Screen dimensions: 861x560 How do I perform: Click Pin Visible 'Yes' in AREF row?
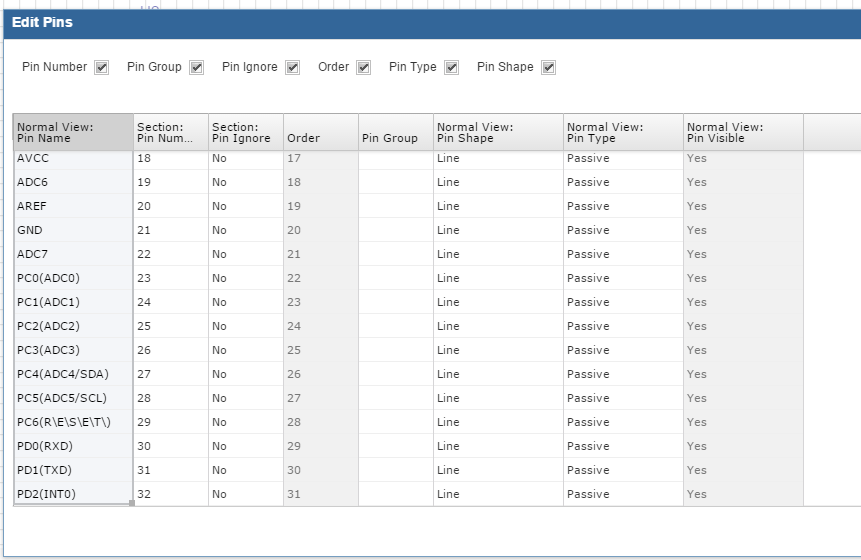pos(743,206)
